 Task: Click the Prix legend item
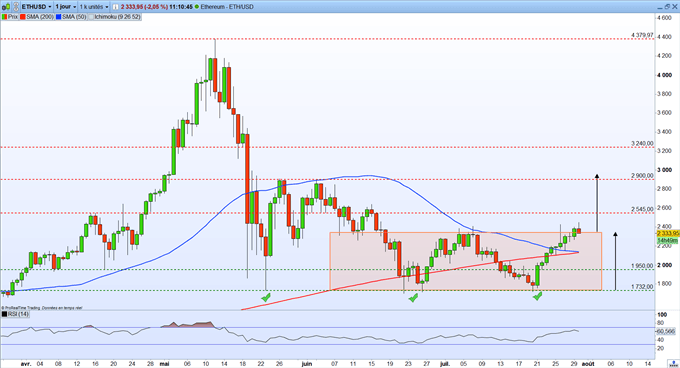pyautogui.click(x=10, y=17)
